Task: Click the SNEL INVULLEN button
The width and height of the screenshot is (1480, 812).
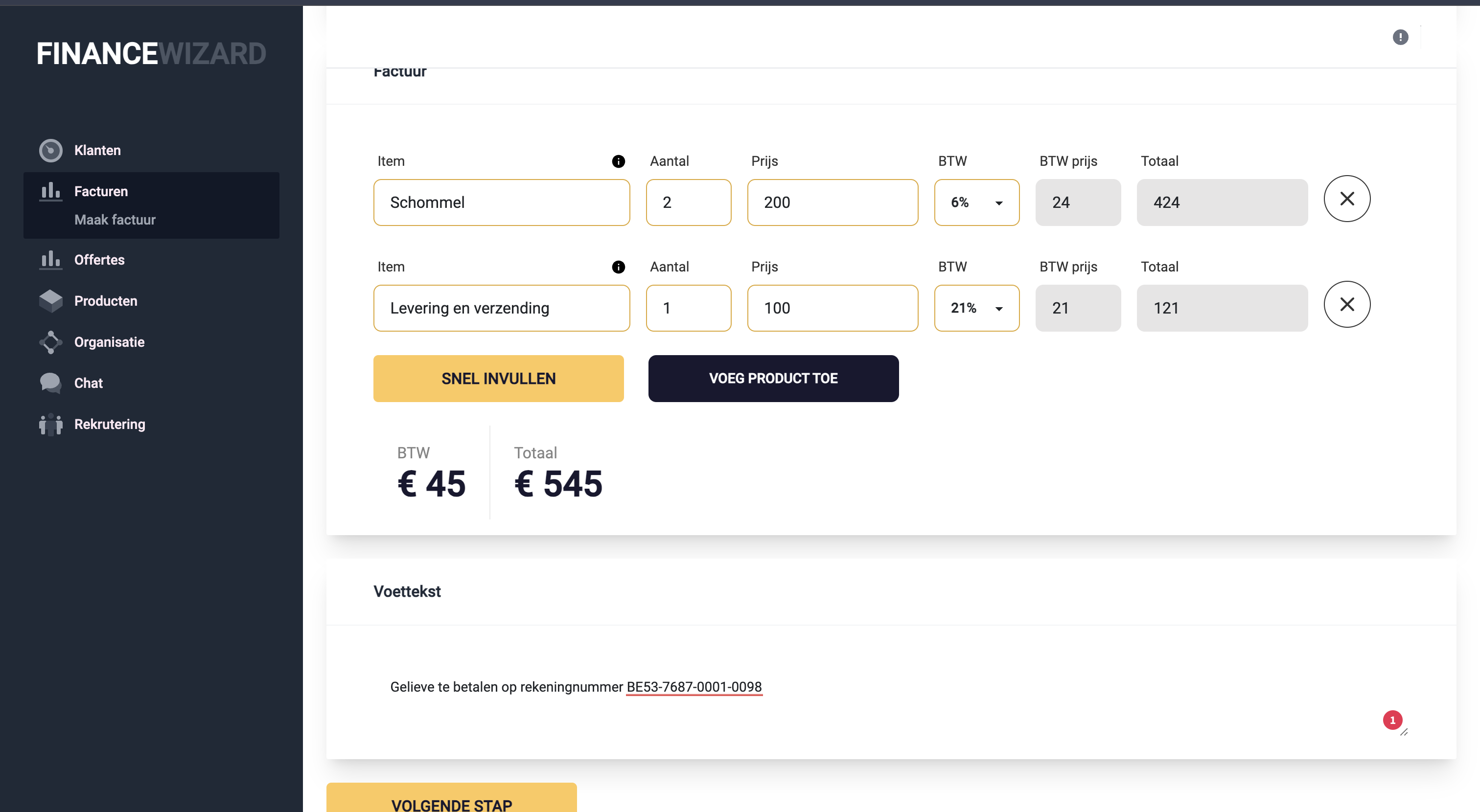Action: [498, 378]
